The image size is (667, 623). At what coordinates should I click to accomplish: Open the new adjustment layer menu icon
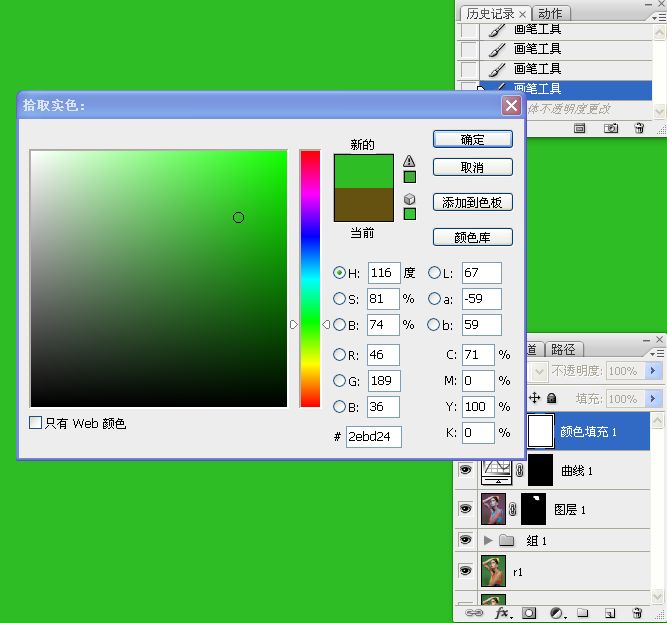(557, 613)
